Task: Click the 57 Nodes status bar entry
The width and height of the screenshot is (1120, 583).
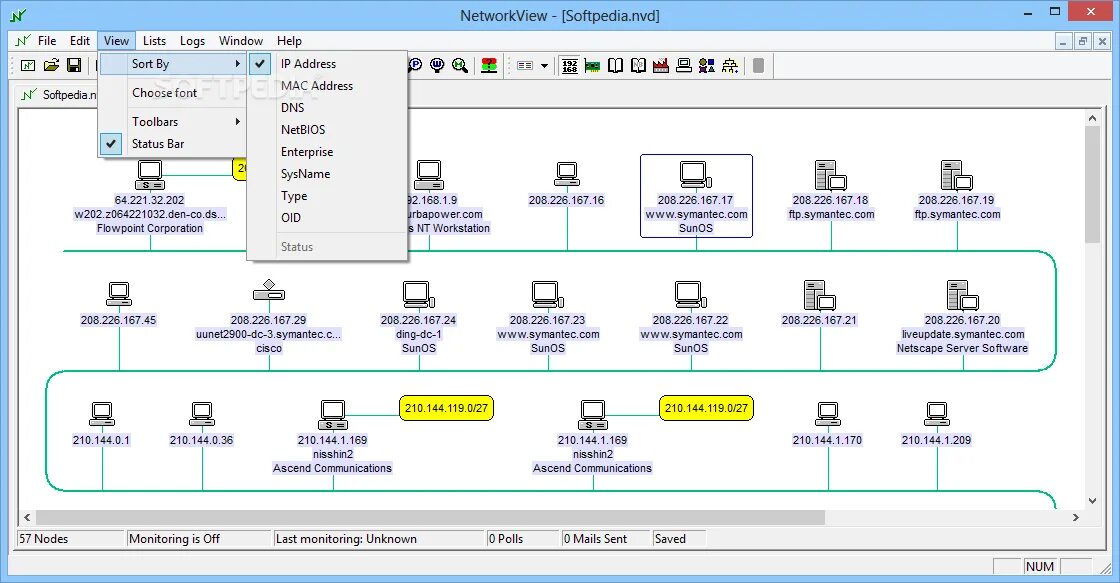Action: point(69,539)
